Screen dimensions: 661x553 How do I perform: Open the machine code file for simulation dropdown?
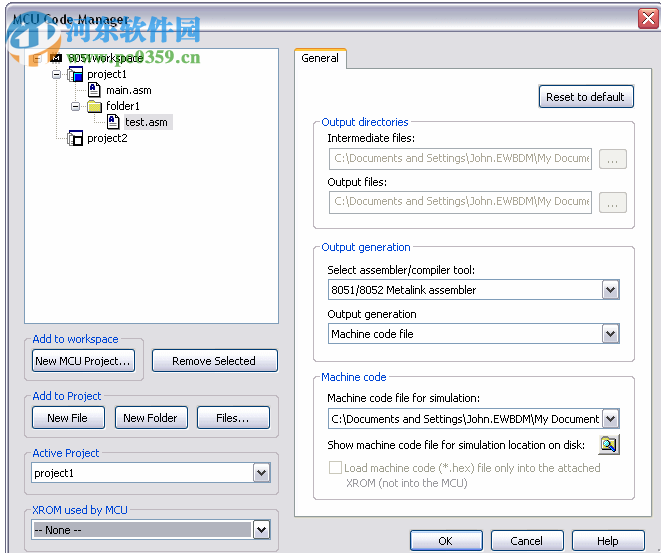(x=610, y=419)
